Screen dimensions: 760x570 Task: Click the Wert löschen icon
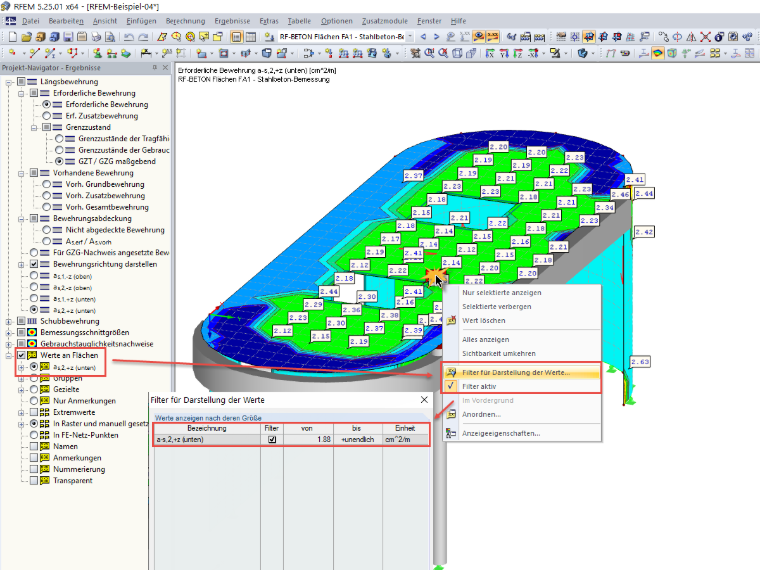click(x=451, y=320)
